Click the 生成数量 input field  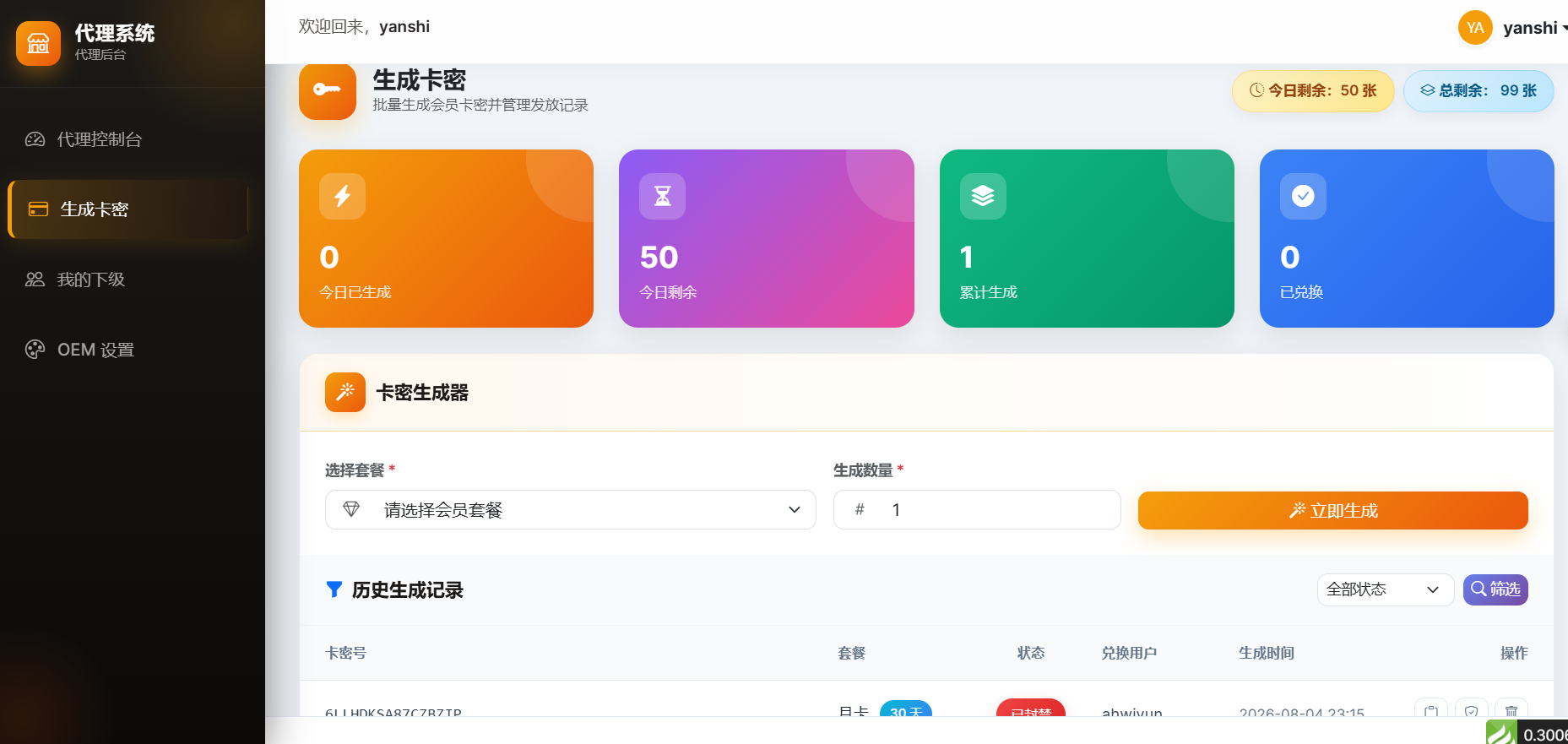click(x=977, y=510)
